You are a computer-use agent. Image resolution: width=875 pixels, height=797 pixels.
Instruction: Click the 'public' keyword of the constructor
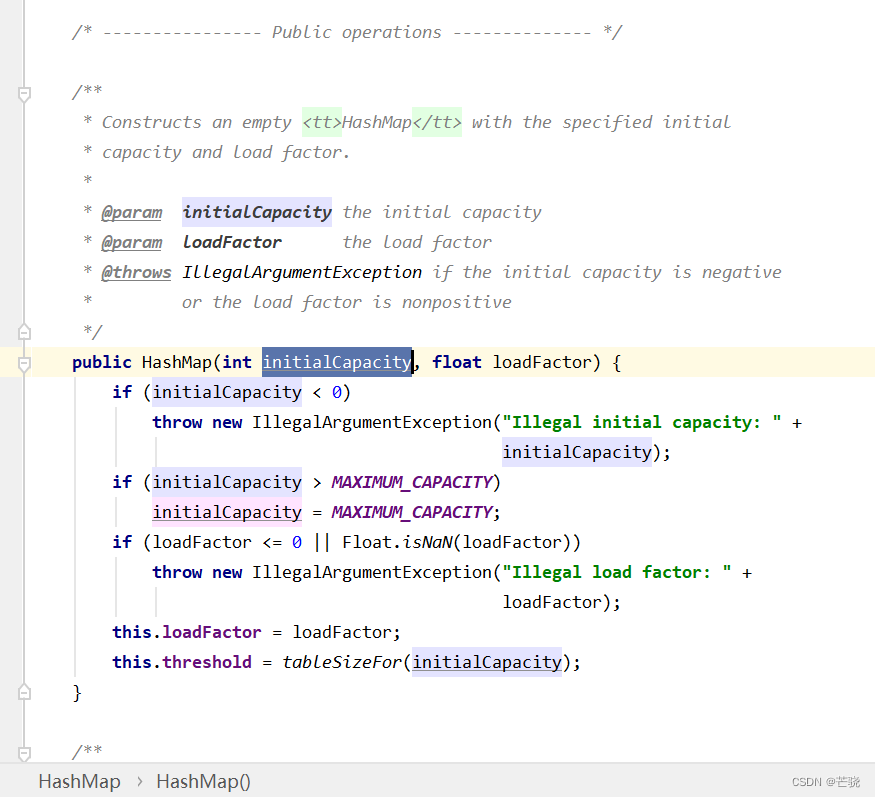102,362
